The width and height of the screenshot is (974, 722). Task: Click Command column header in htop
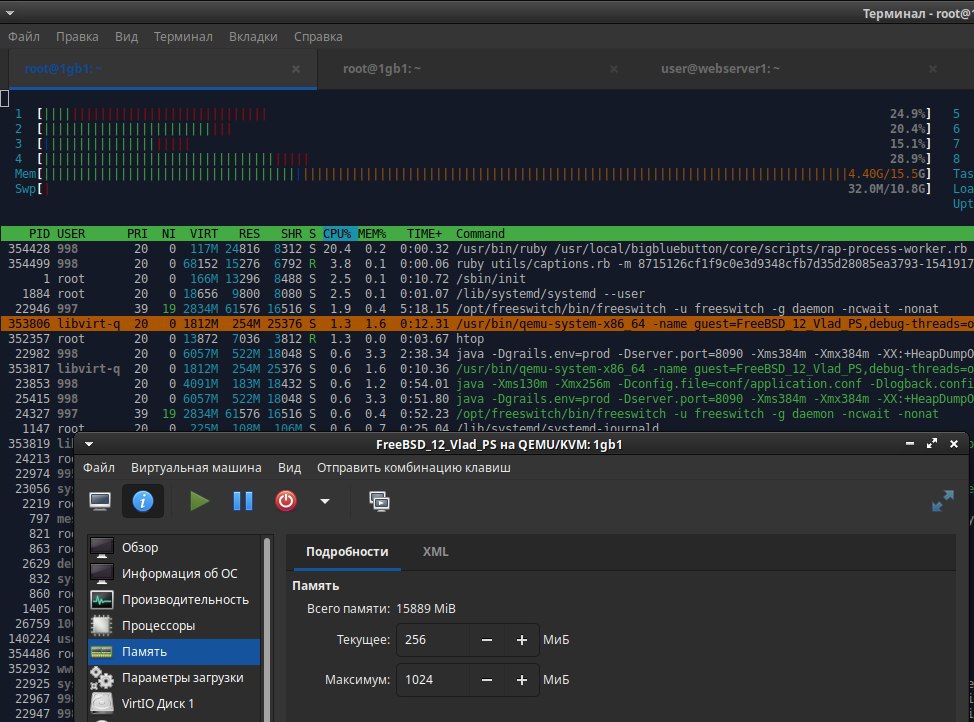point(480,234)
